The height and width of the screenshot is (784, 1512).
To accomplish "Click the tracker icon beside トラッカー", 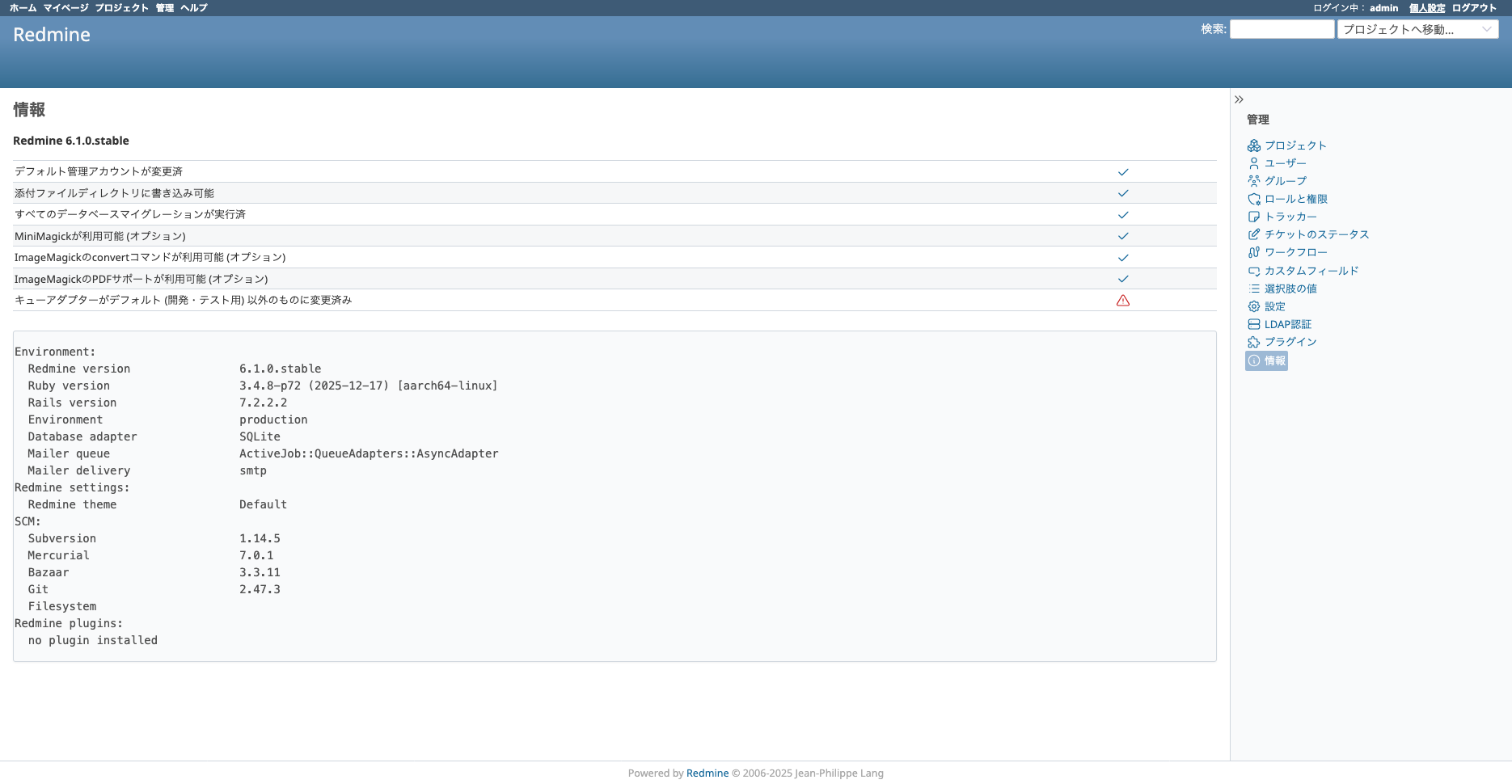I will (x=1254, y=217).
